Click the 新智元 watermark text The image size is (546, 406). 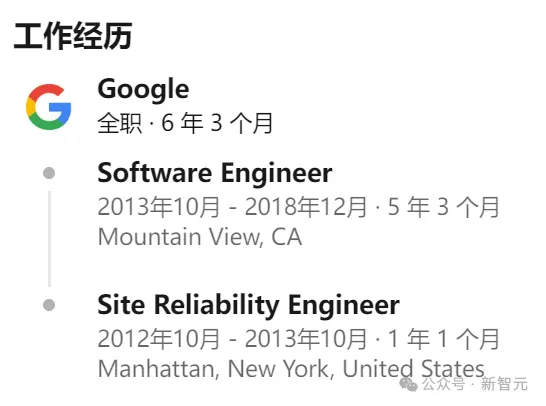point(504,384)
